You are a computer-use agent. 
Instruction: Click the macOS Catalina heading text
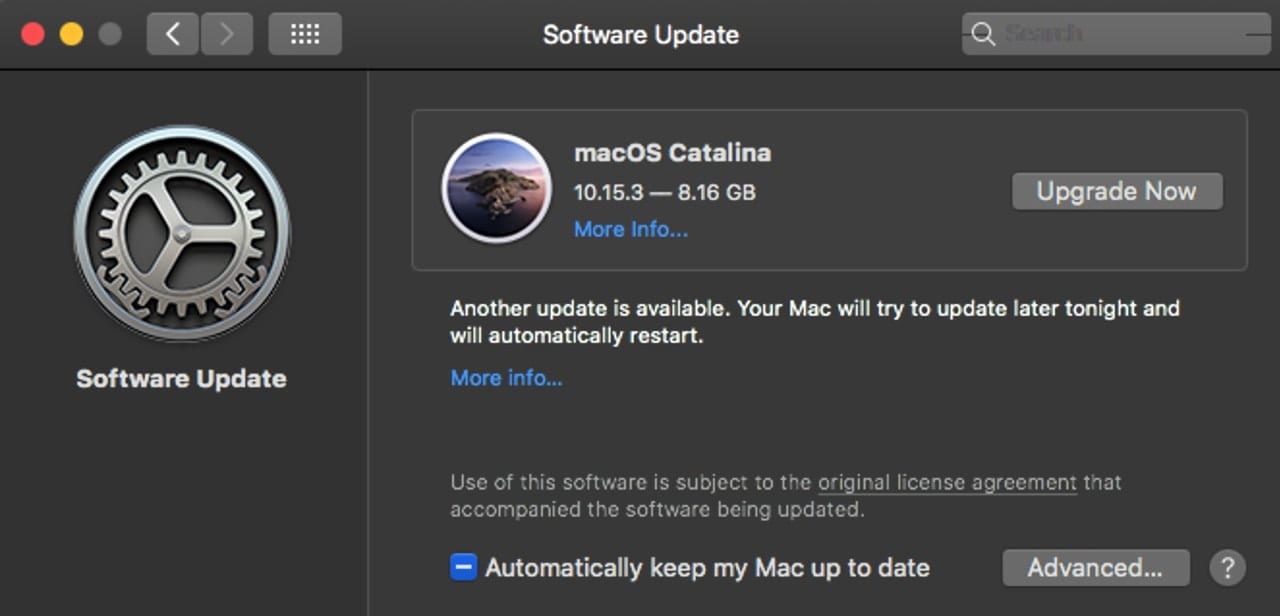click(x=672, y=153)
